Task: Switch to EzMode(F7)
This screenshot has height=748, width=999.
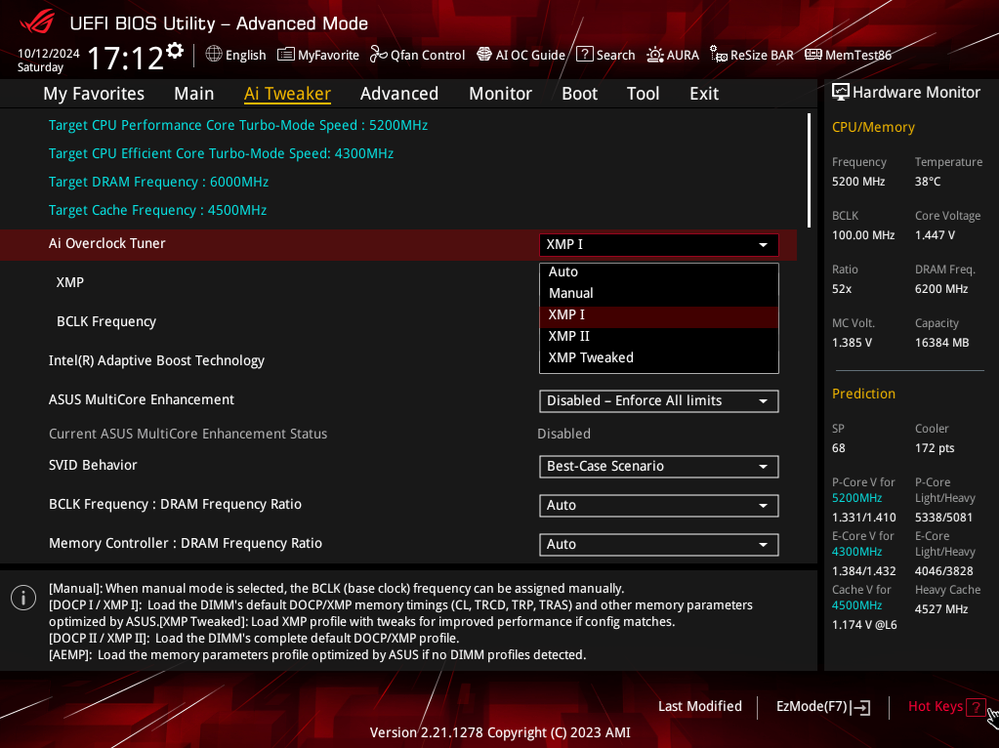Action: [823, 707]
